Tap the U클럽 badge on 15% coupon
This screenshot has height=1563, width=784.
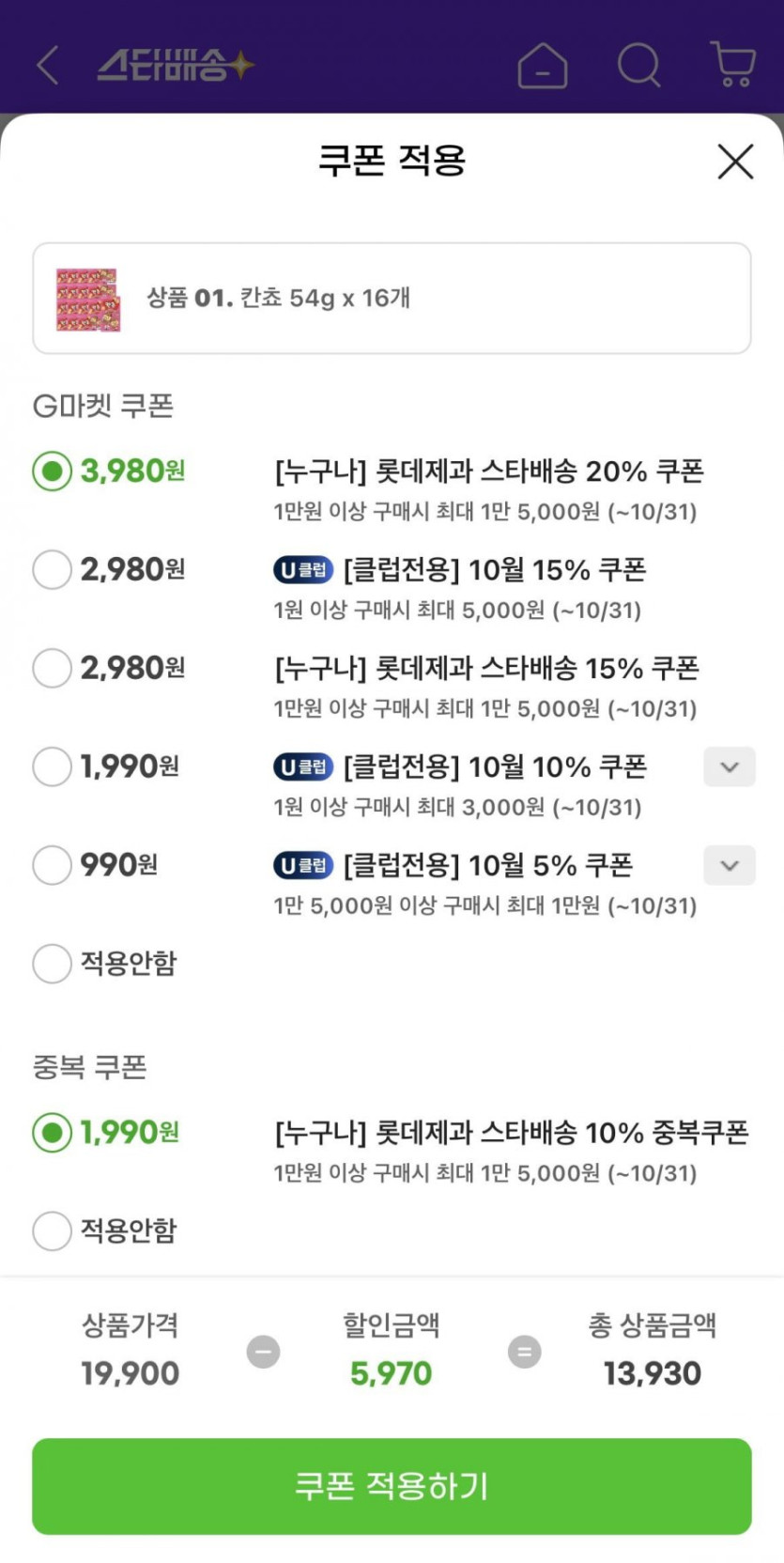tap(303, 570)
